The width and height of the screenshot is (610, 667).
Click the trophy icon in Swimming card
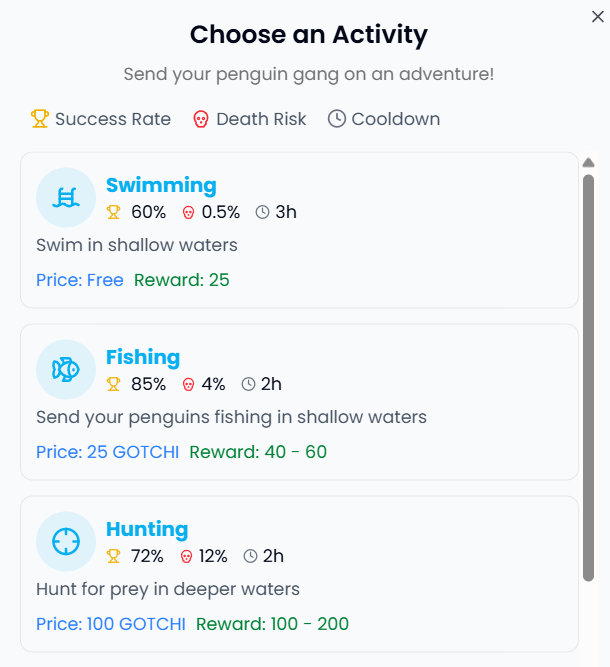click(x=114, y=212)
